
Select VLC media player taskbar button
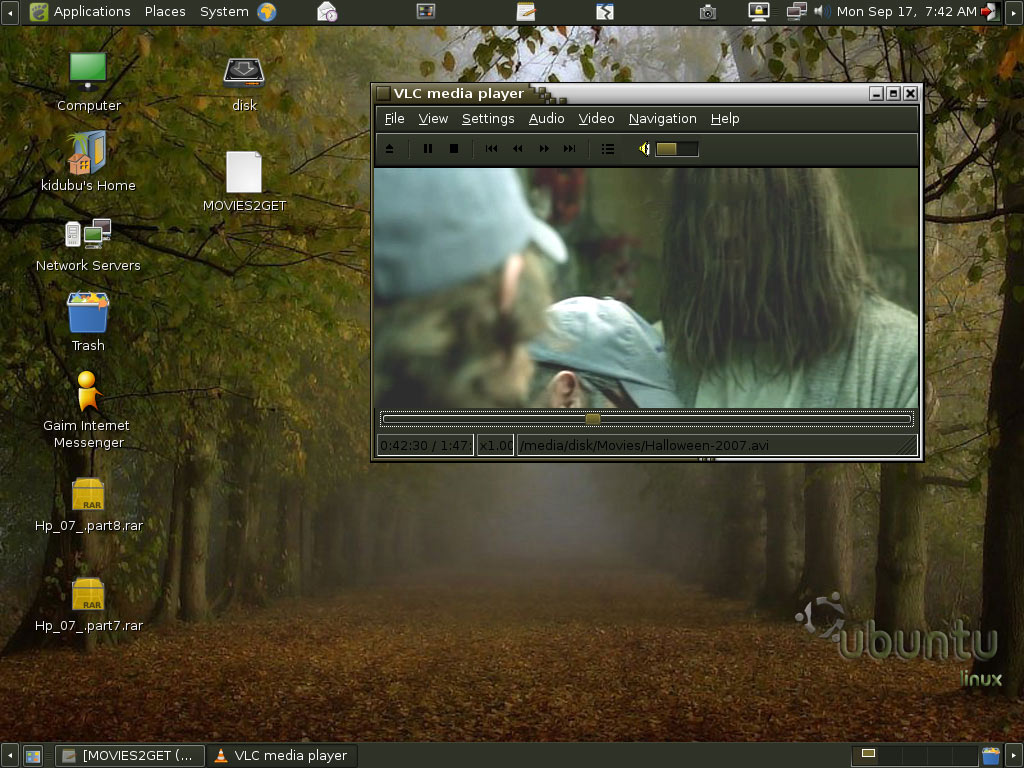point(282,756)
